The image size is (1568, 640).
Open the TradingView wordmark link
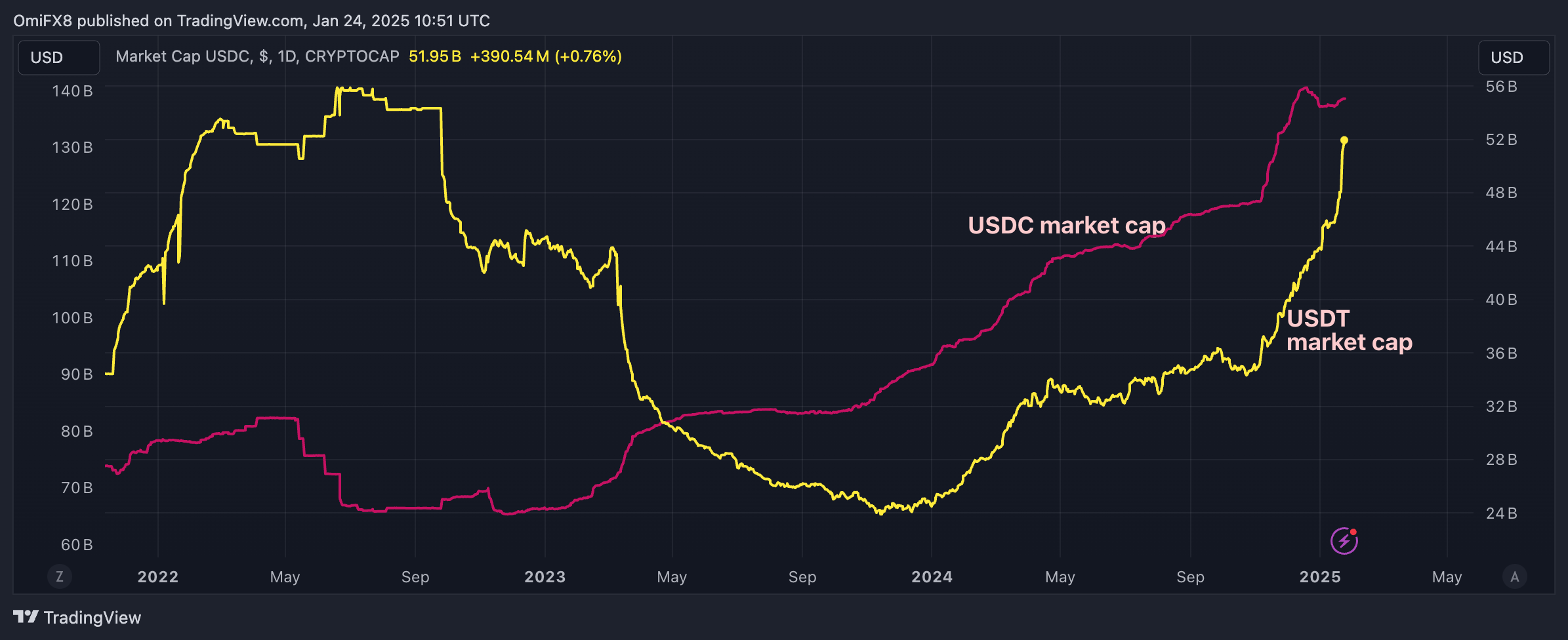point(92,618)
